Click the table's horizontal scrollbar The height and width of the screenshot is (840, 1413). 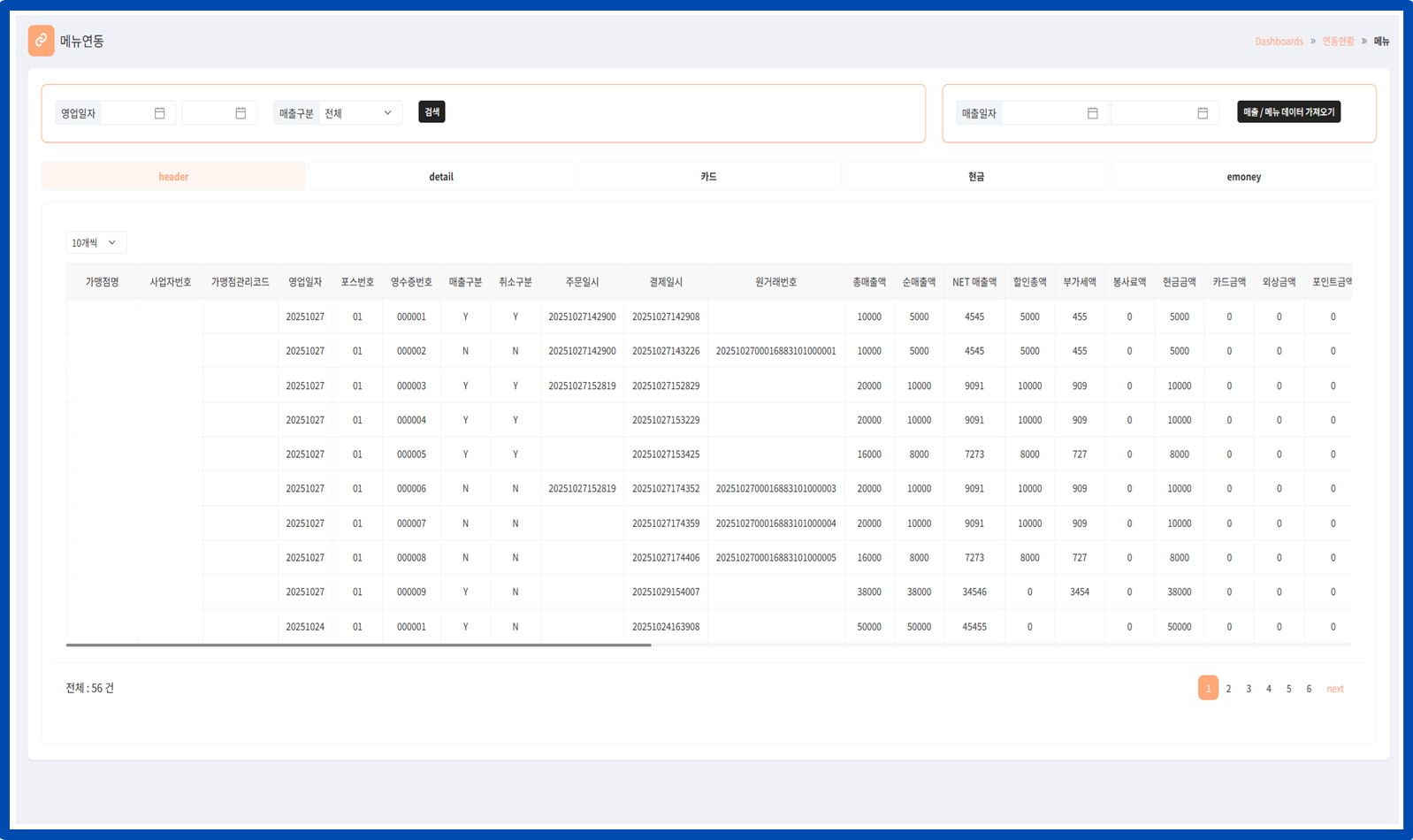coord(358,645)
